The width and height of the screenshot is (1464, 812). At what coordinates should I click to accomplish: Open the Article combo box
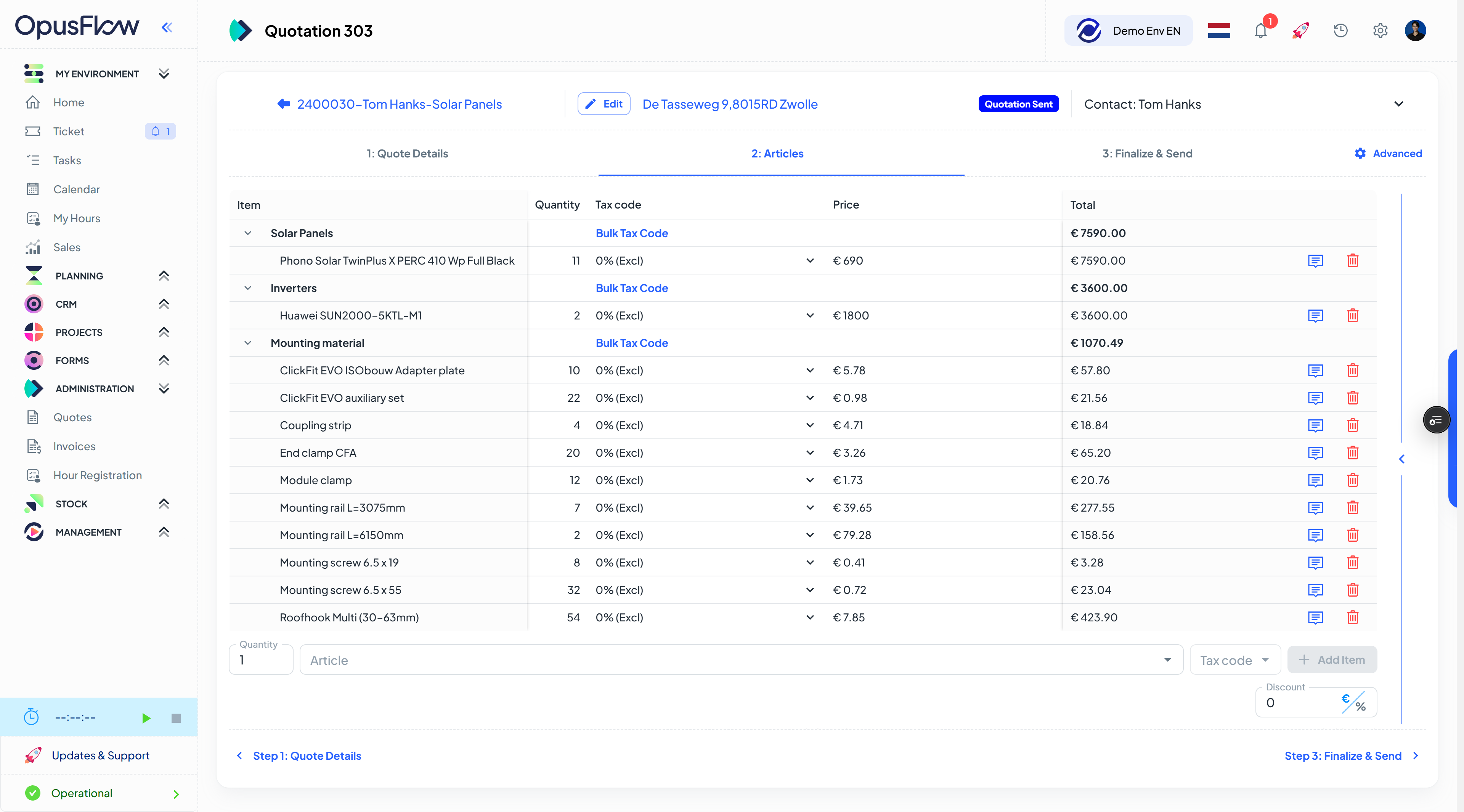pyautogui.click(x=741, y=660)
